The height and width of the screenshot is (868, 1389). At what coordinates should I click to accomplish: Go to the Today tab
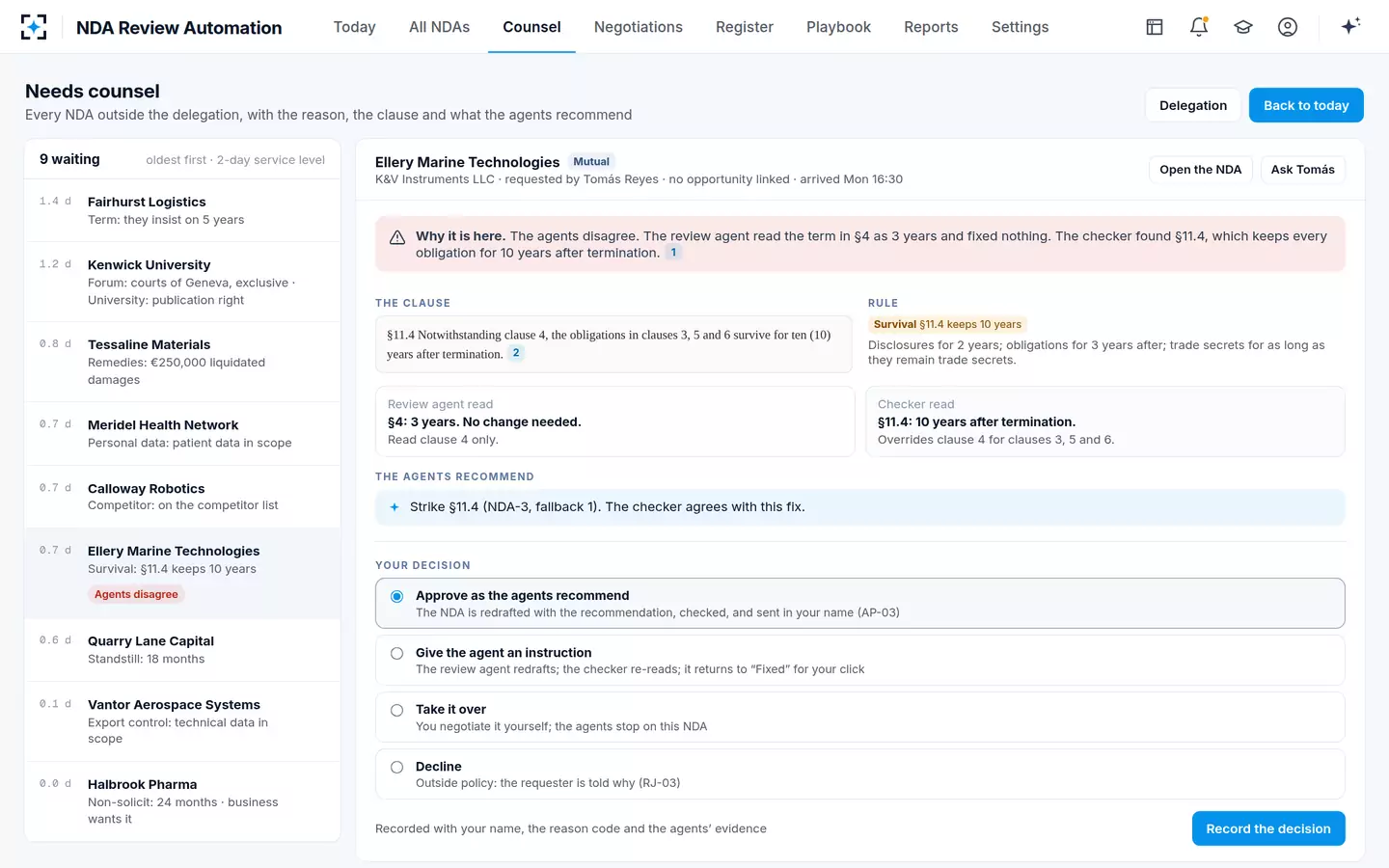pyautogui.click(x=354, y=27)
